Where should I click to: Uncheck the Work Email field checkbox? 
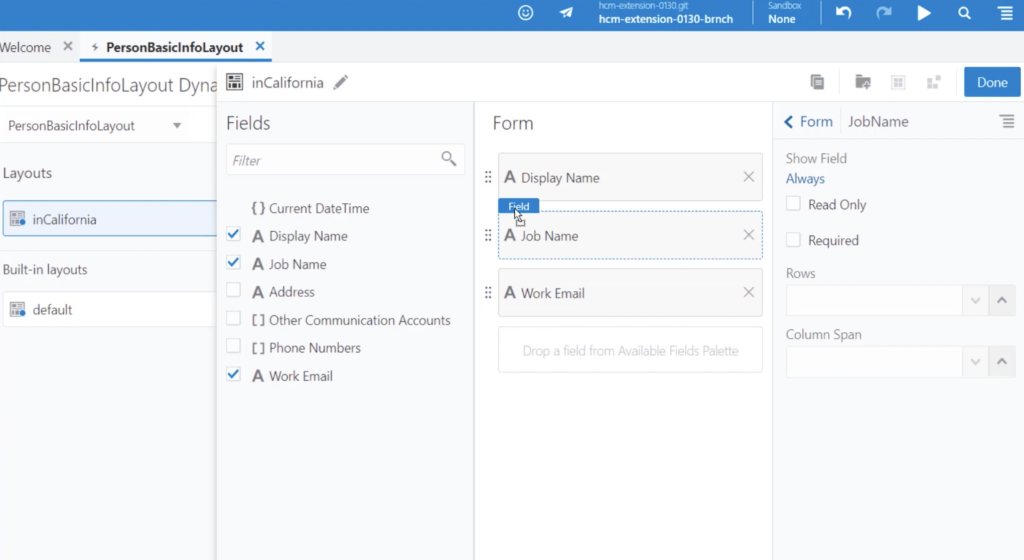coord(233,375)
